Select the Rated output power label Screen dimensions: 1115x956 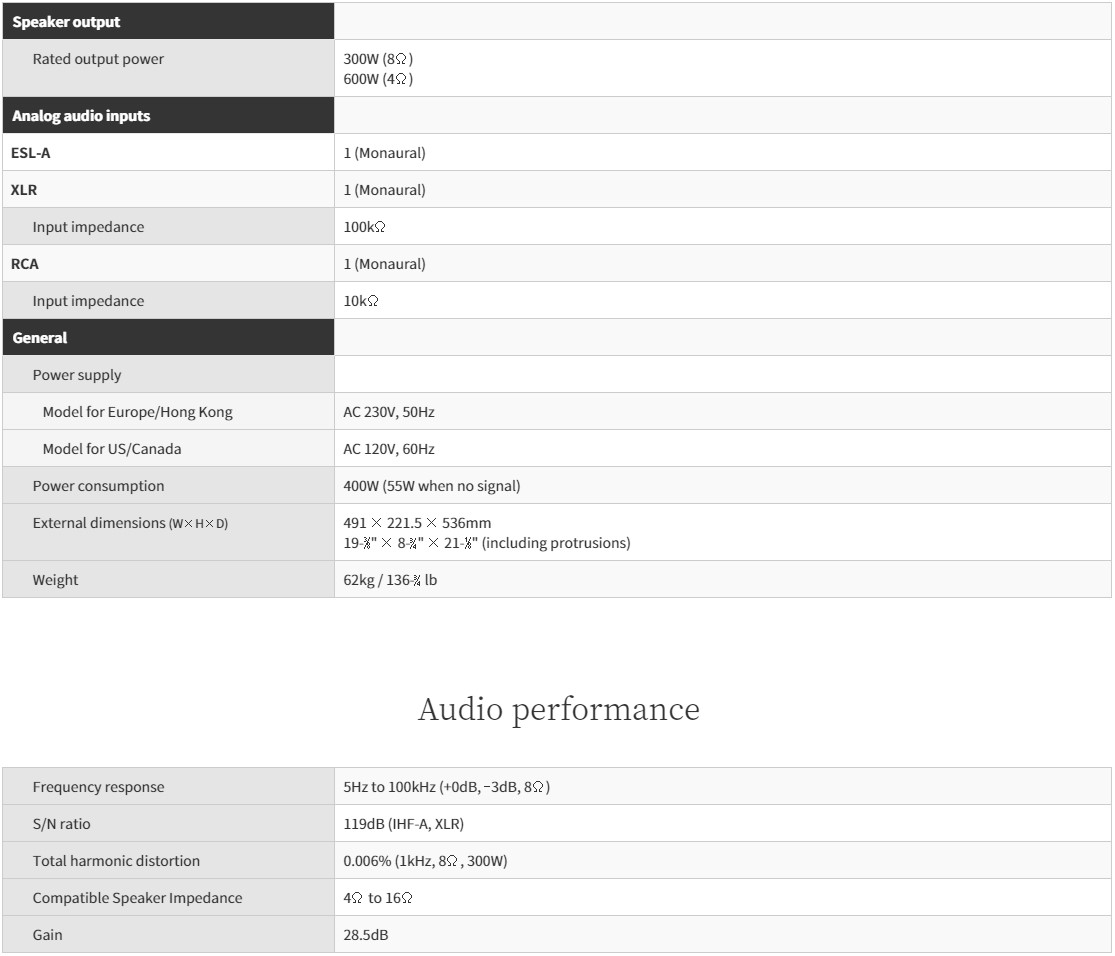point(98,59)
